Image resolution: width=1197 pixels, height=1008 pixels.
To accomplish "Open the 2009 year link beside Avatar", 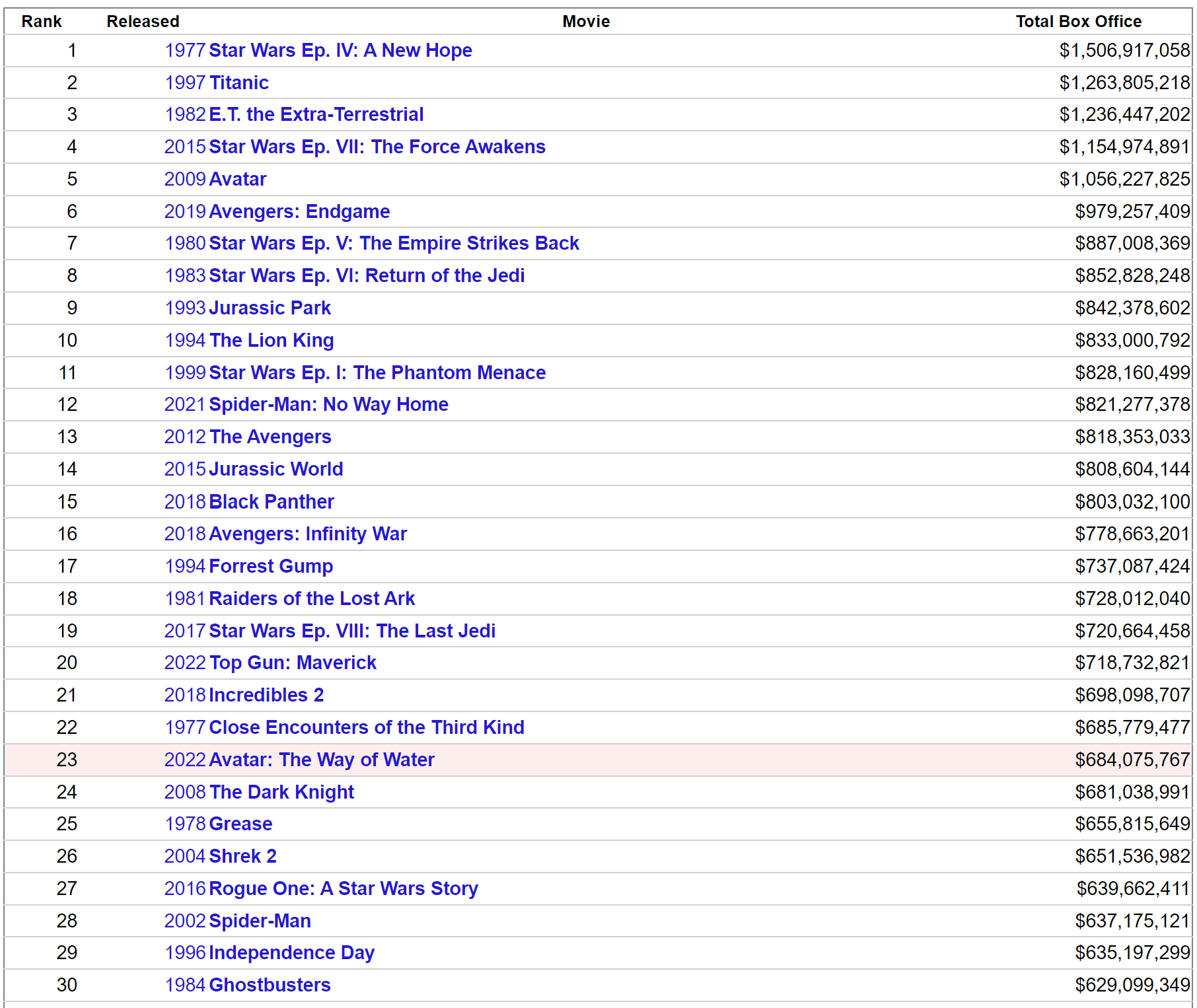I will pyautogui.click(x=185, y=179).
